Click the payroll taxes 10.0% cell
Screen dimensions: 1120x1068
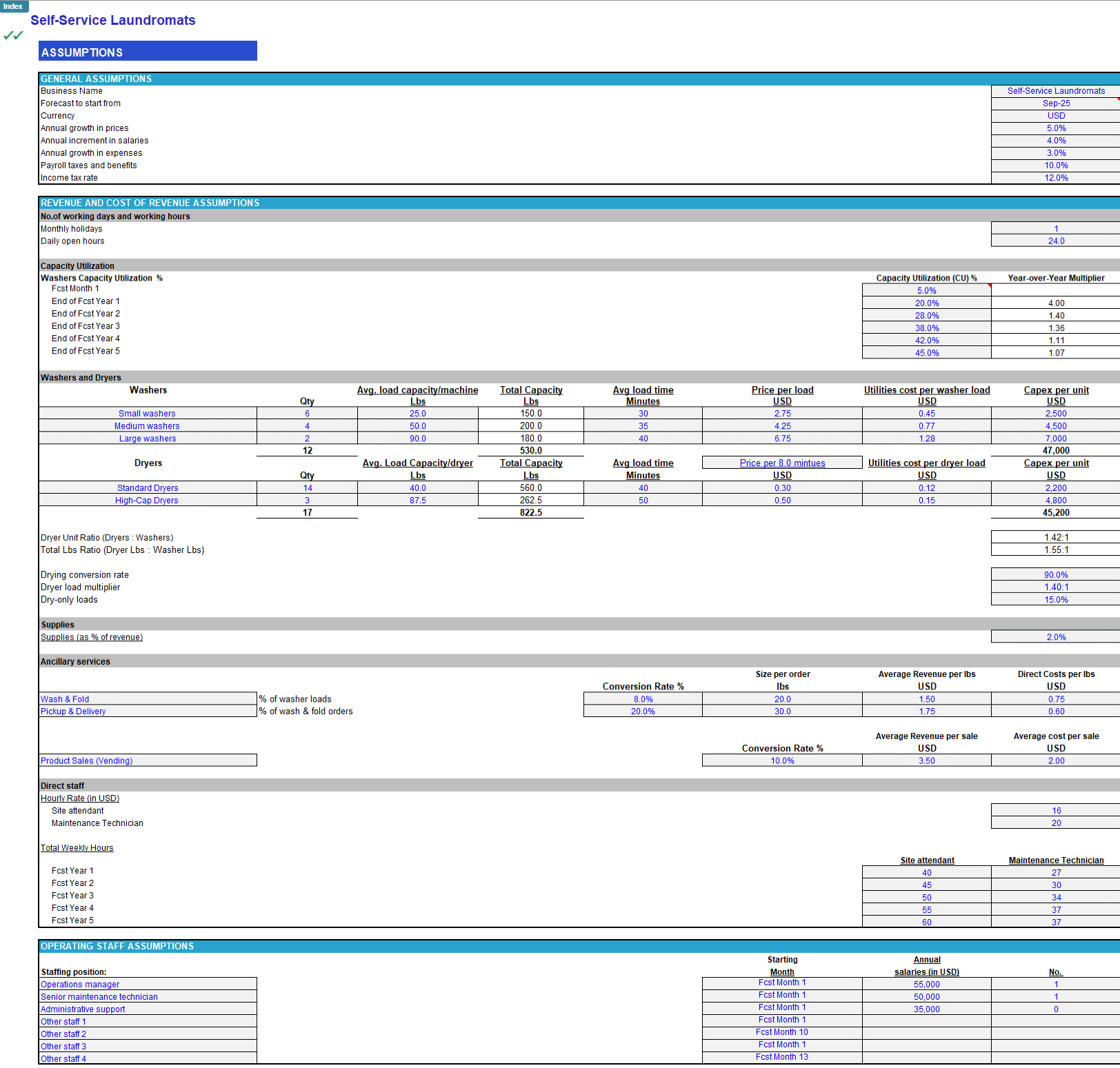pyautogui.click(x=1055, y=165)
